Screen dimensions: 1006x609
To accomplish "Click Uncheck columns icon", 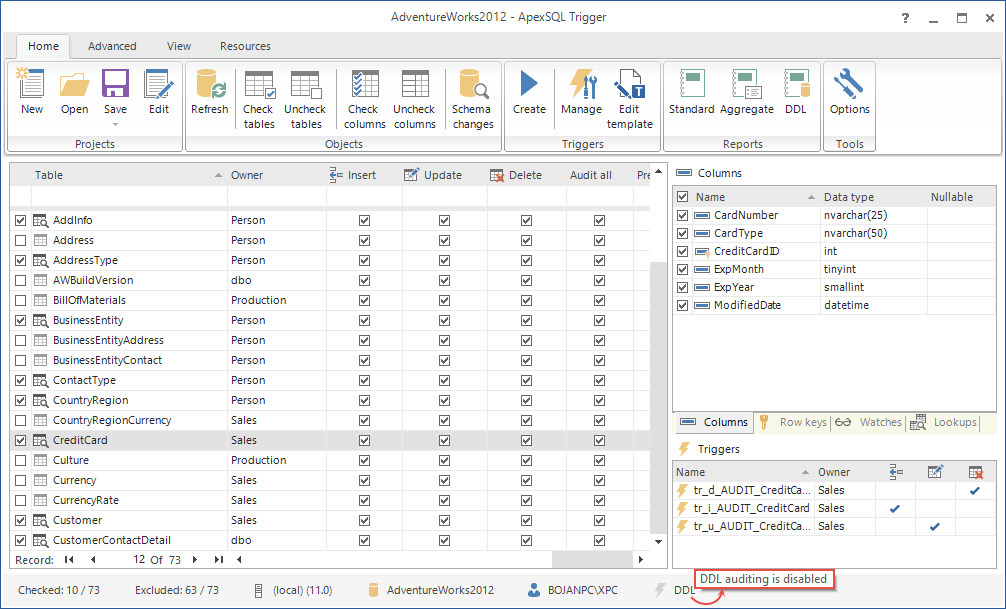I will click(415, 84).
